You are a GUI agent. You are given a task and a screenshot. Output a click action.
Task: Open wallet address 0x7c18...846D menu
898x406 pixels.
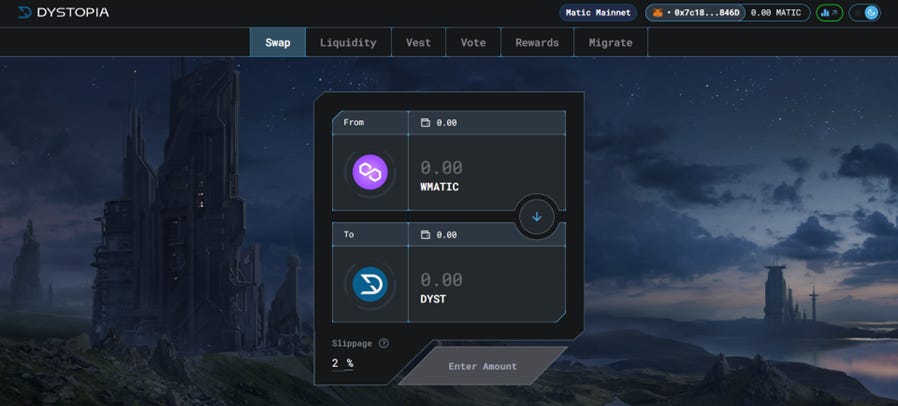tap(696, 13)
